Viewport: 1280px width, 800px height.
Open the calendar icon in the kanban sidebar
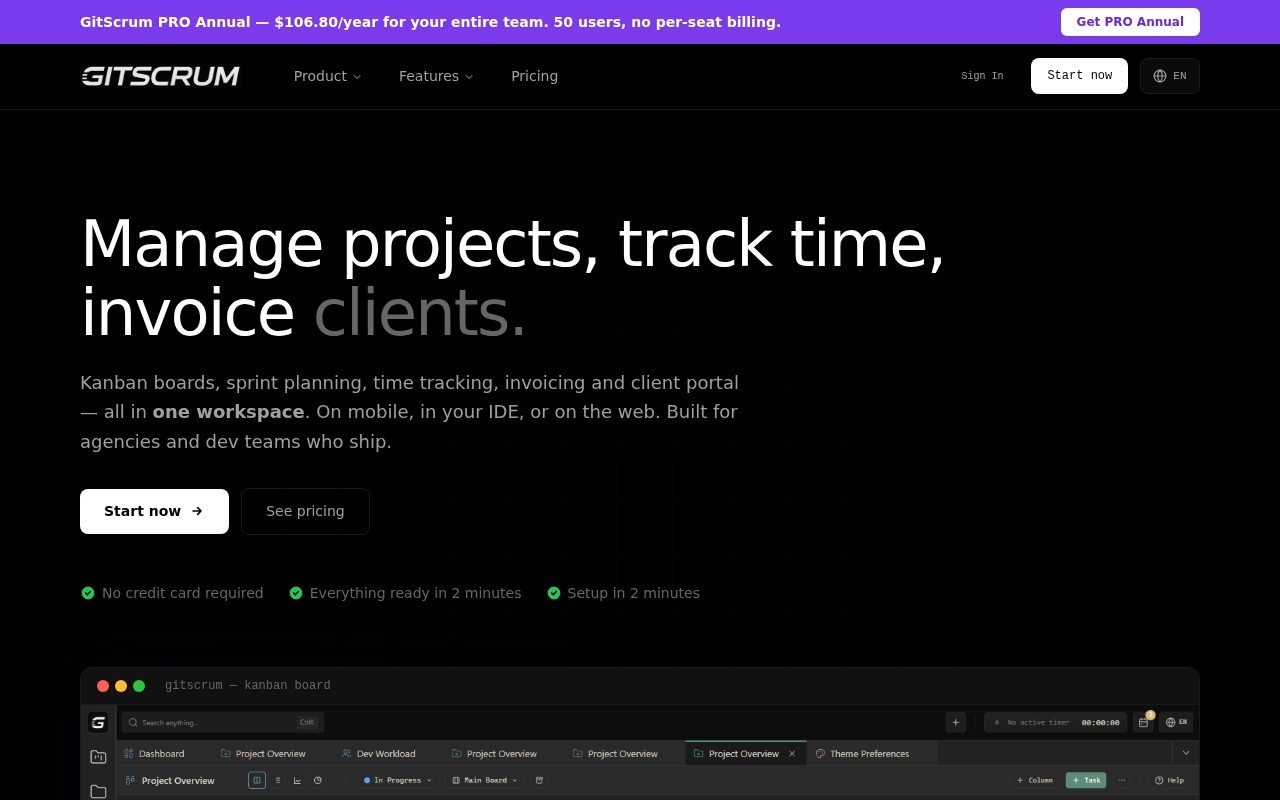(98, 757)
